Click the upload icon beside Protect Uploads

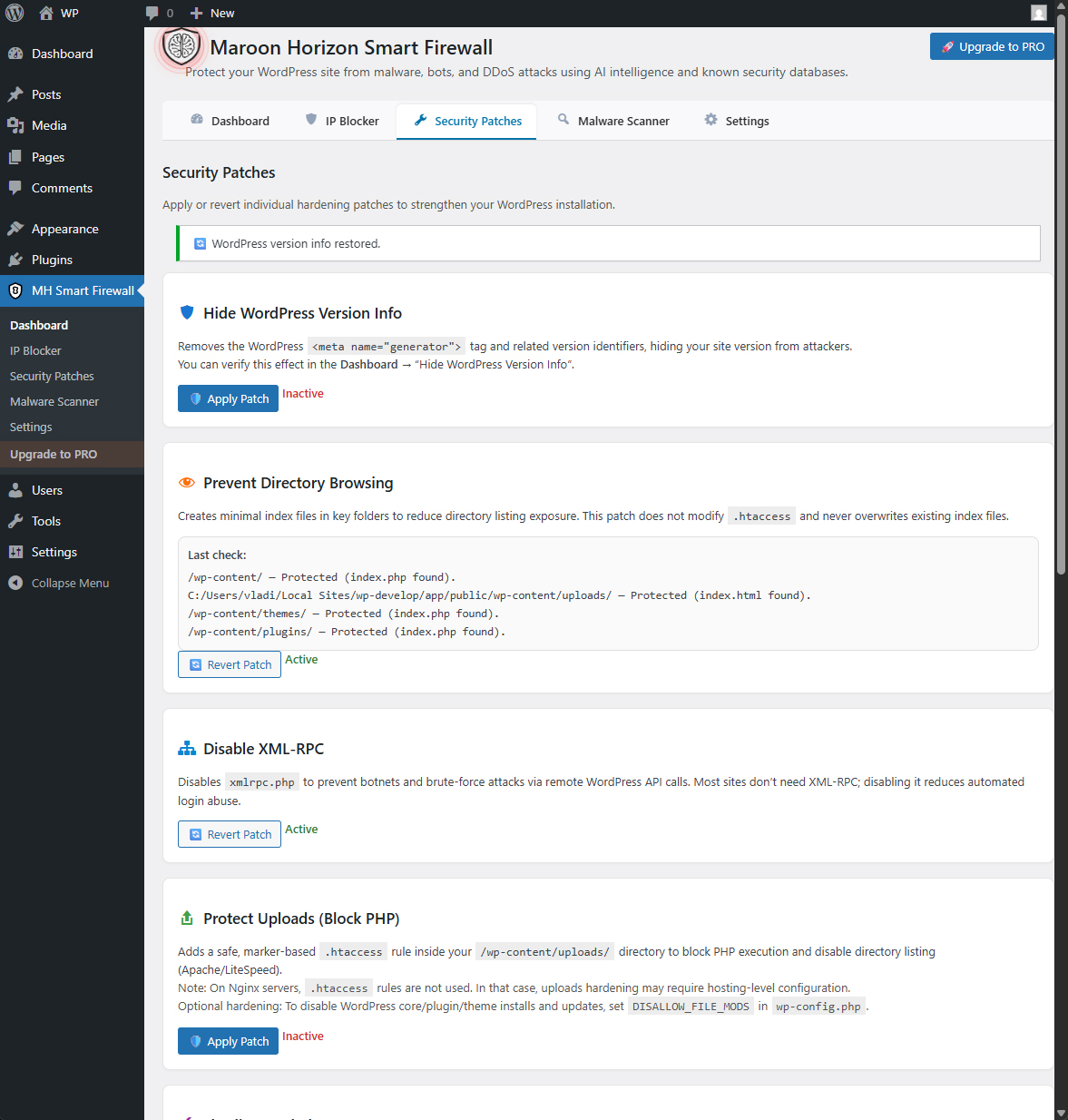[x=187, y=919]
